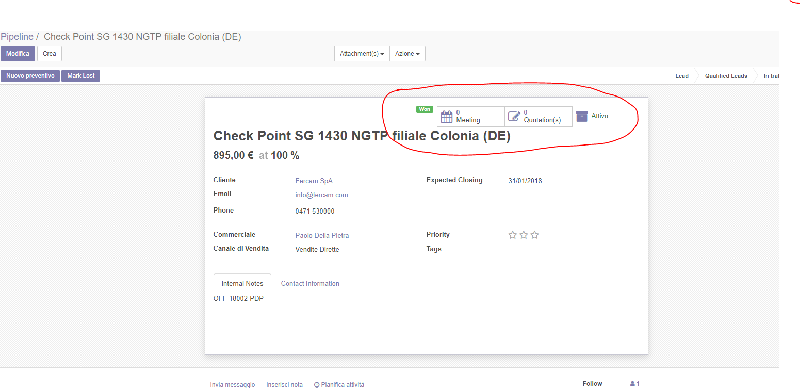Click the Follow button
The height and width of the screenshot is (388, 800).
(x=592, y=383)
